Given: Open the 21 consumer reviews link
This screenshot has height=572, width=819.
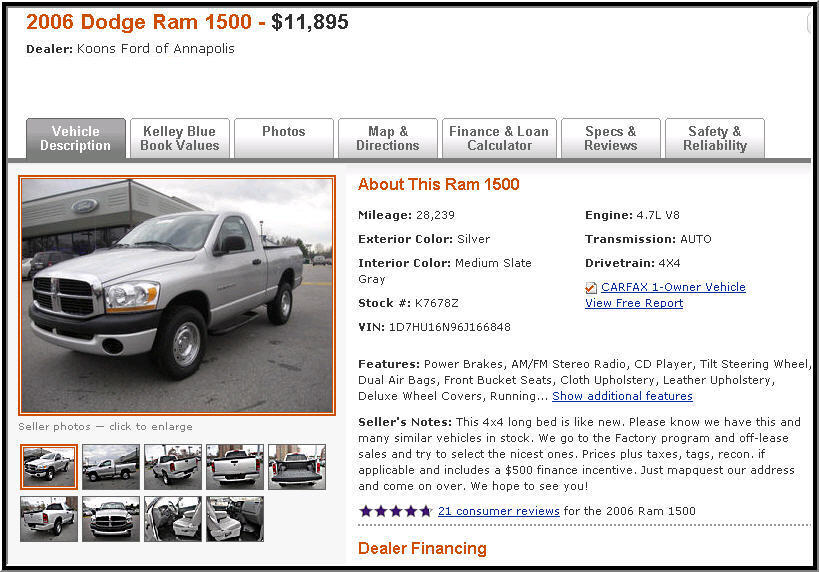Looking at the screenshot, I should 498,511.
